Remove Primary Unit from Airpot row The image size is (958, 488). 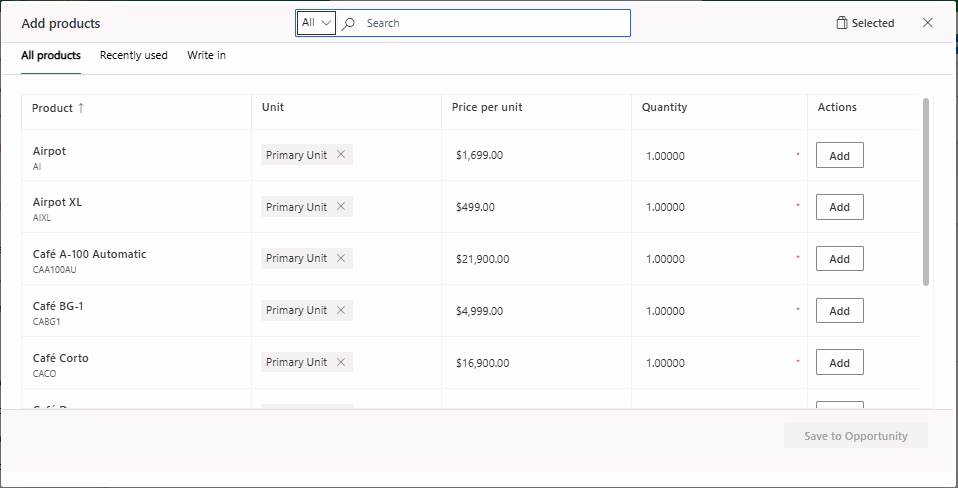pyautogui.click(x=341, y=155)
